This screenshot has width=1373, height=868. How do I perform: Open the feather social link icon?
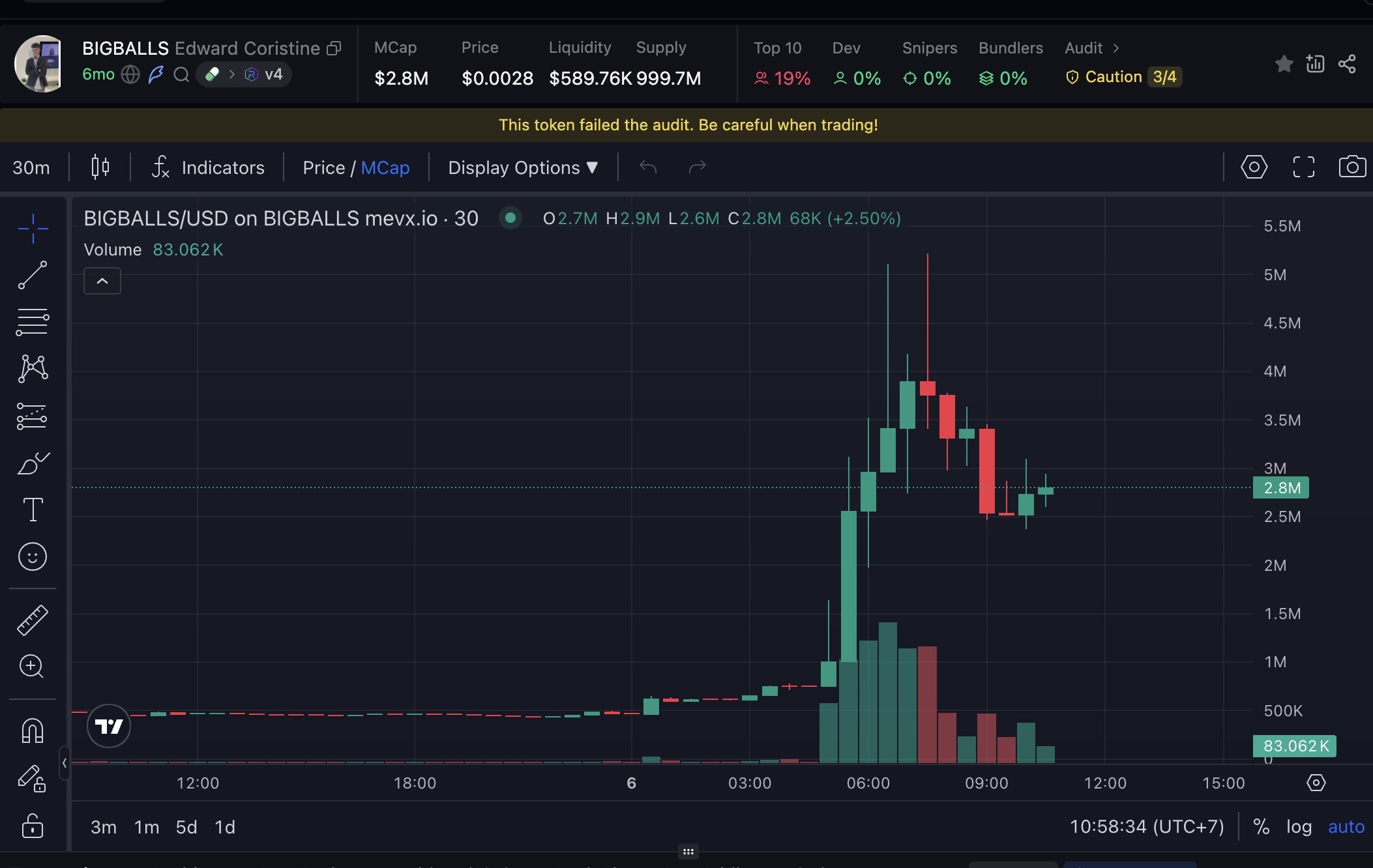point(156,75)
